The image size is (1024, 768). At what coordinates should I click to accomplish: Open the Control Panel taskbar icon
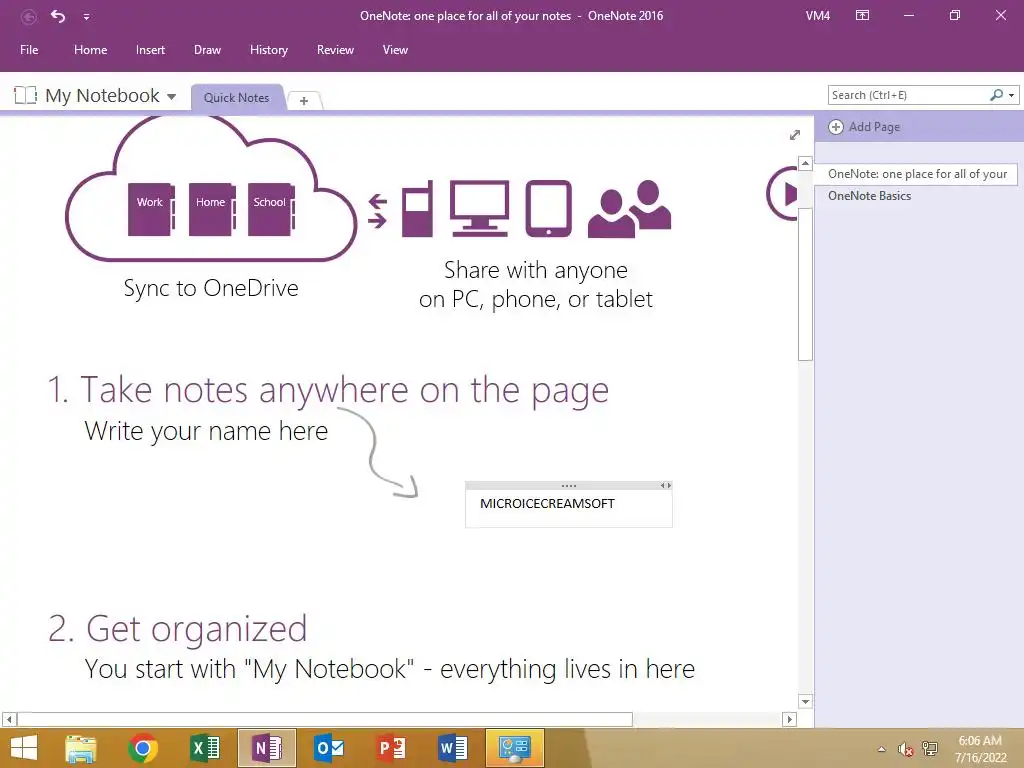coord(515,748)
